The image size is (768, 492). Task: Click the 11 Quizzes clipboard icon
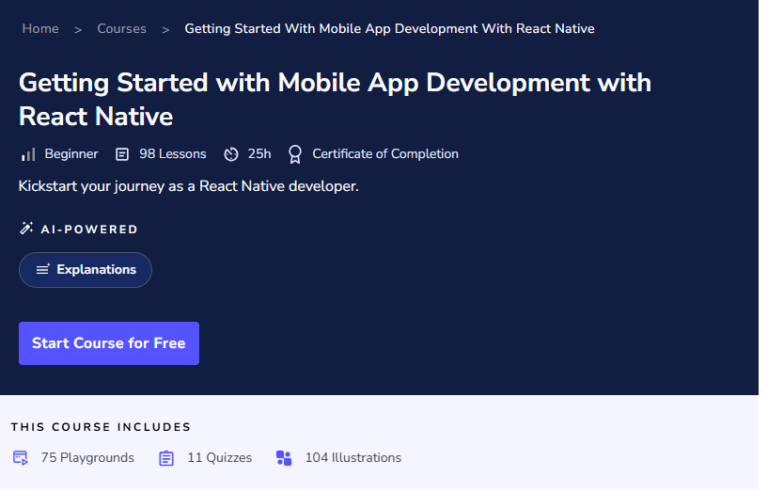(166, 458)
